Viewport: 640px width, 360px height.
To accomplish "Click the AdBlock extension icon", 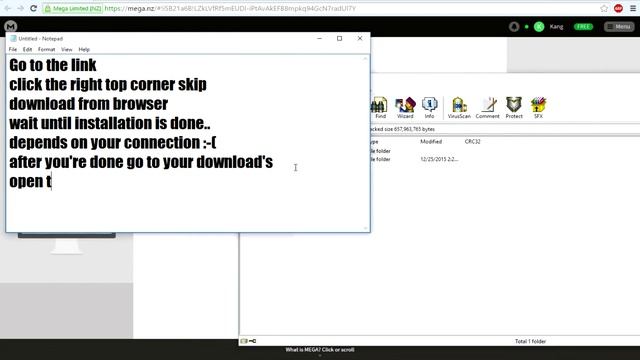I will tap(618, 8).
